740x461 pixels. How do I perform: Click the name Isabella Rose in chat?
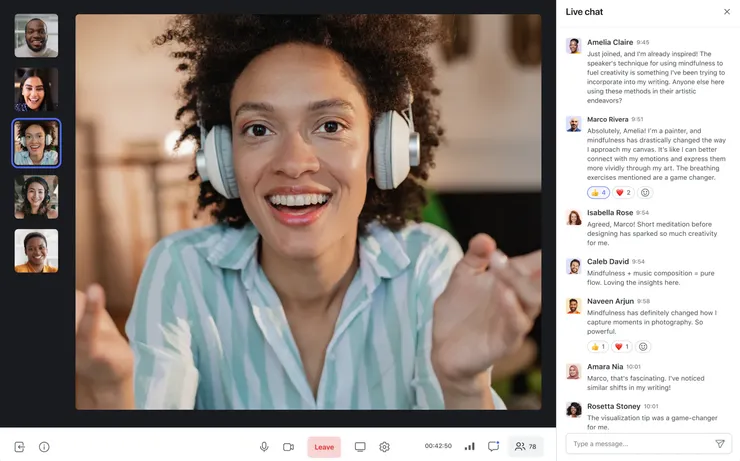pyautogui.click(x=610, y=213)
